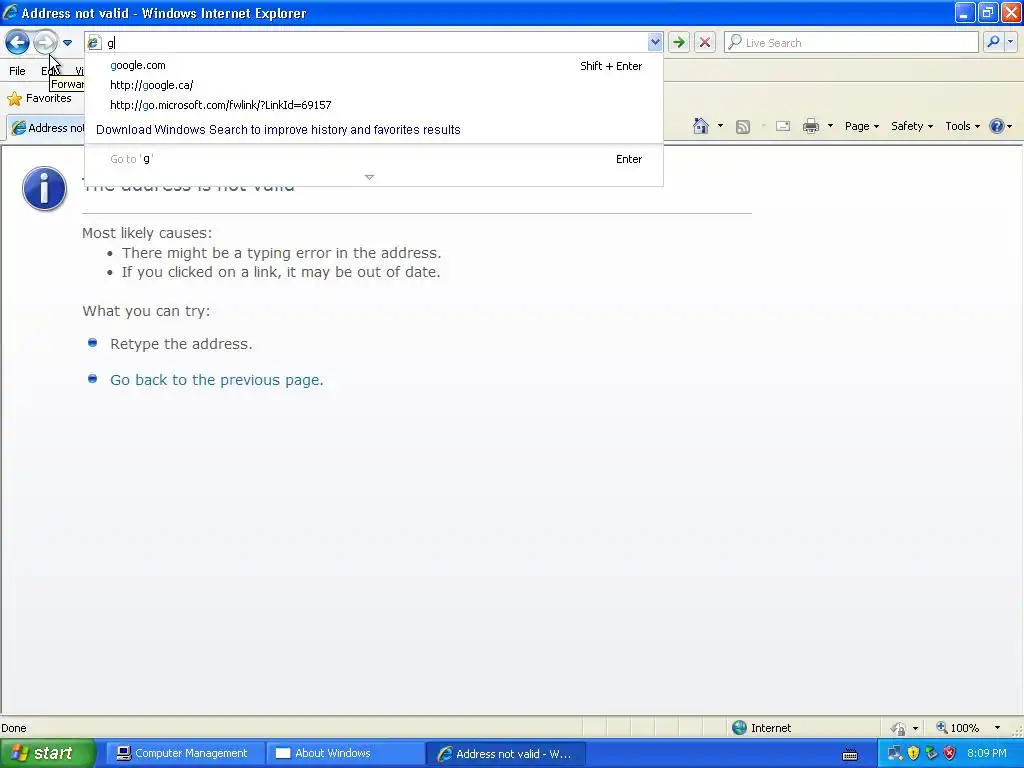Click in the address bar text field

coord(376,43)
